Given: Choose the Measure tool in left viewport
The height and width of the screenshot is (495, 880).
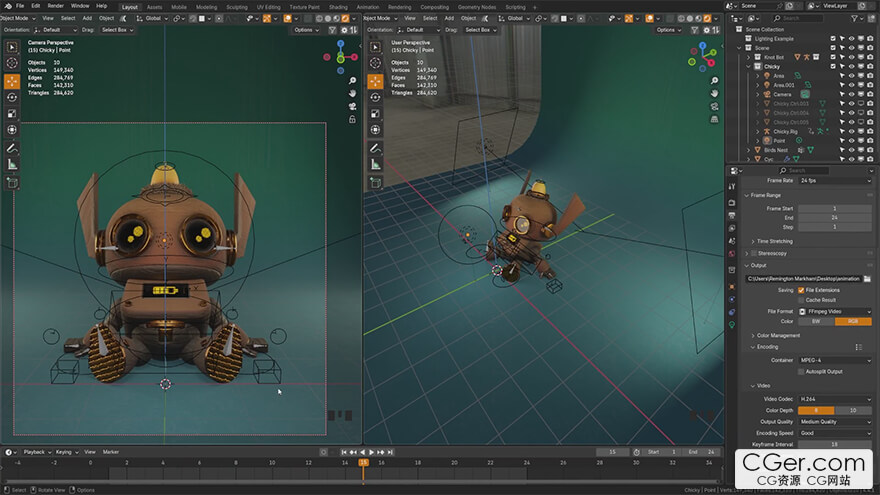Looking at the screenshot, I should 12,163.
